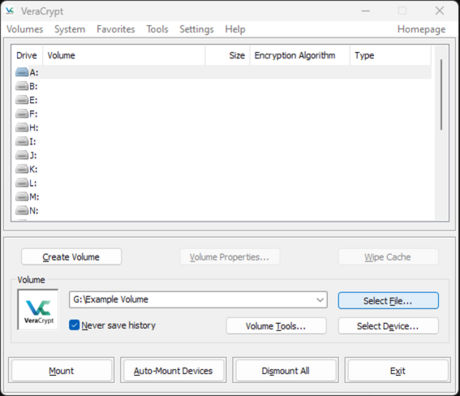The image size is (460, 396).
Task: Click Create Volume button
Action: click(x=71, y=257)
